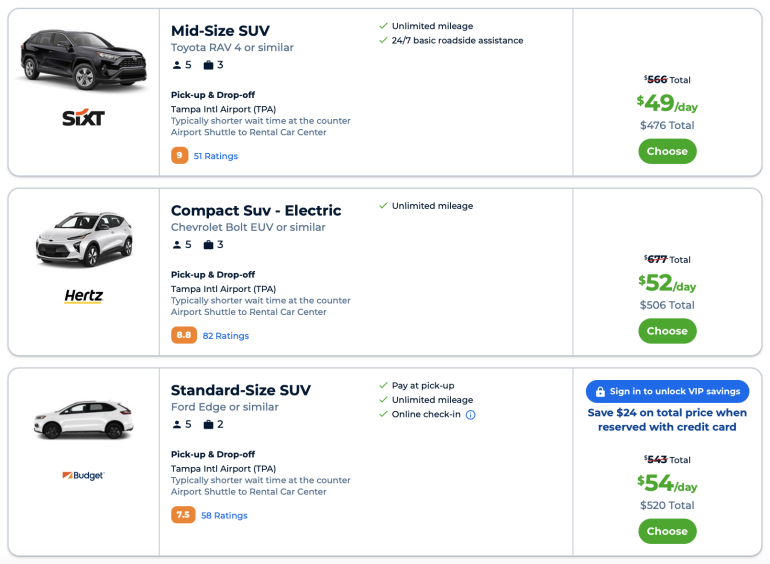Image resolution: width=770 pixels, height=564 pixels.
Task: Click the Standard-Size SUV title
Action: [241, 391]
